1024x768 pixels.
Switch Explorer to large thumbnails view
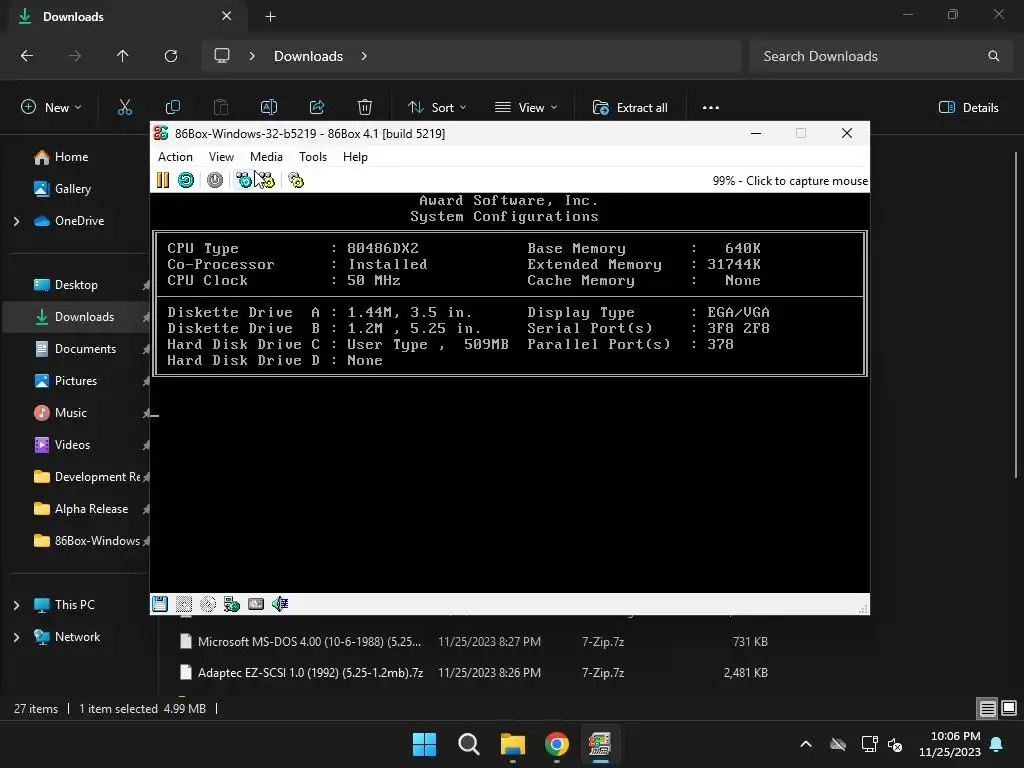tap(1009, 708)
